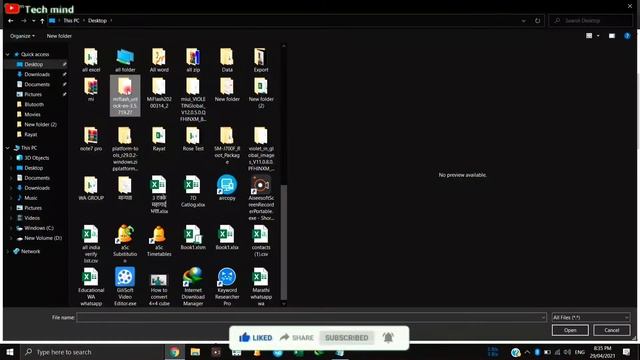
Task: Collapse the Quick access tree section
Action: (x=7, y=54)
